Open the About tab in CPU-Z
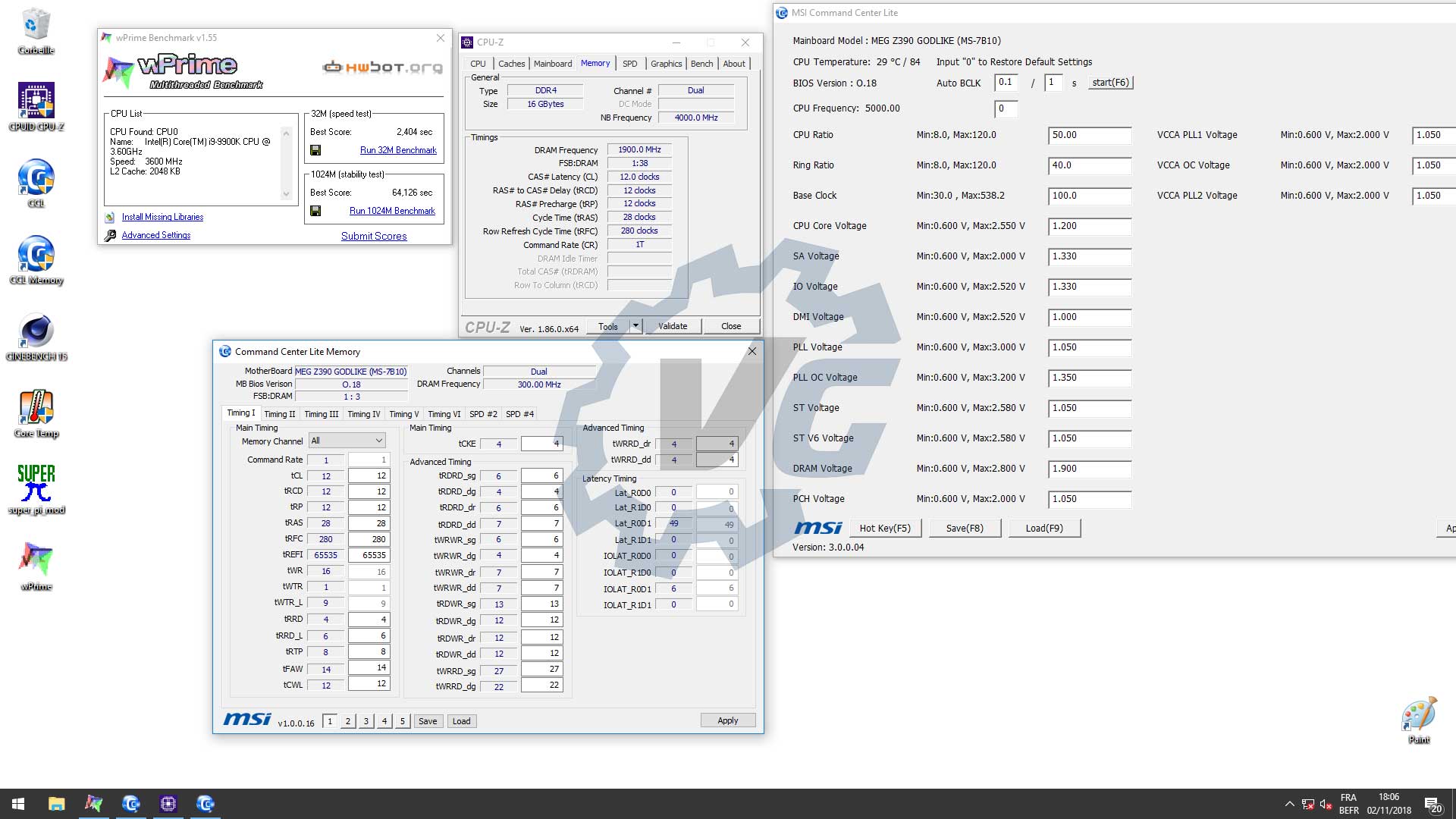1456x819 pixels. [733, 64]
